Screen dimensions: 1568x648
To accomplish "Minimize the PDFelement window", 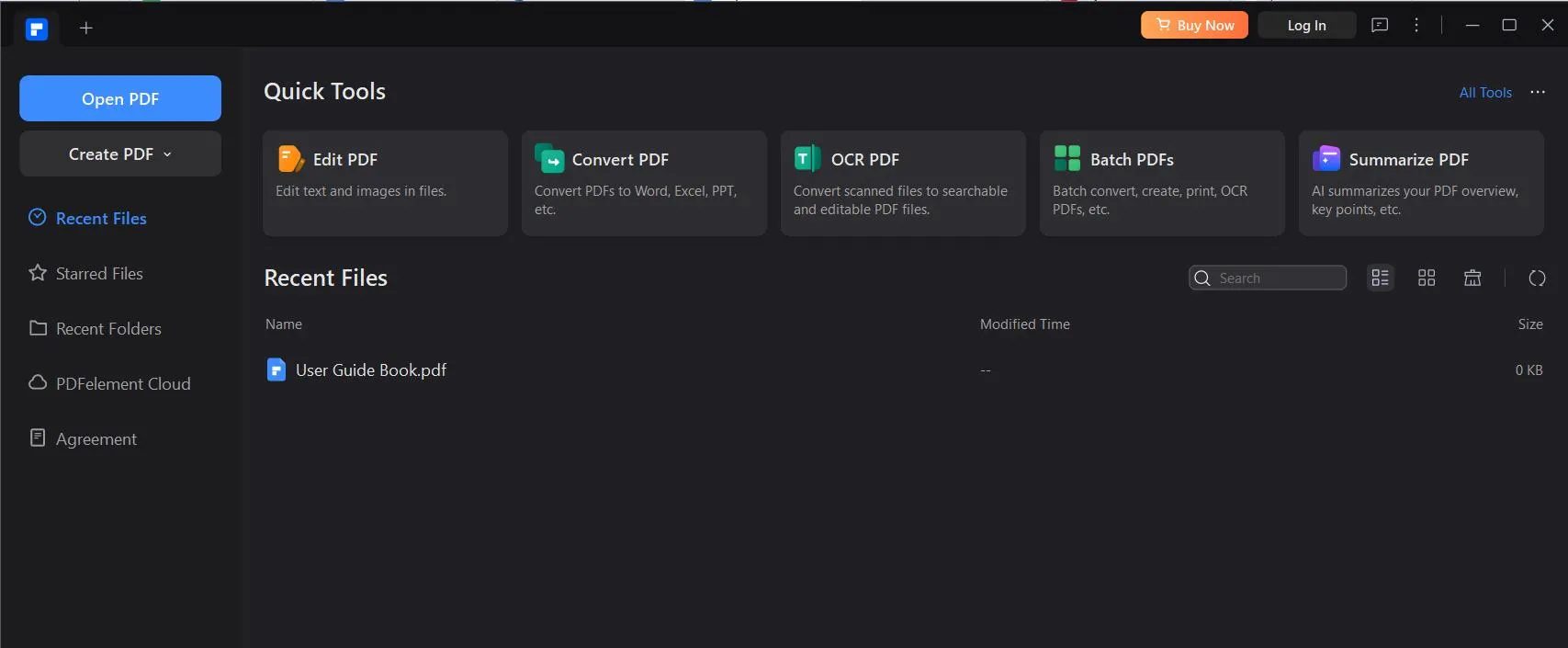I will 1472,25.
